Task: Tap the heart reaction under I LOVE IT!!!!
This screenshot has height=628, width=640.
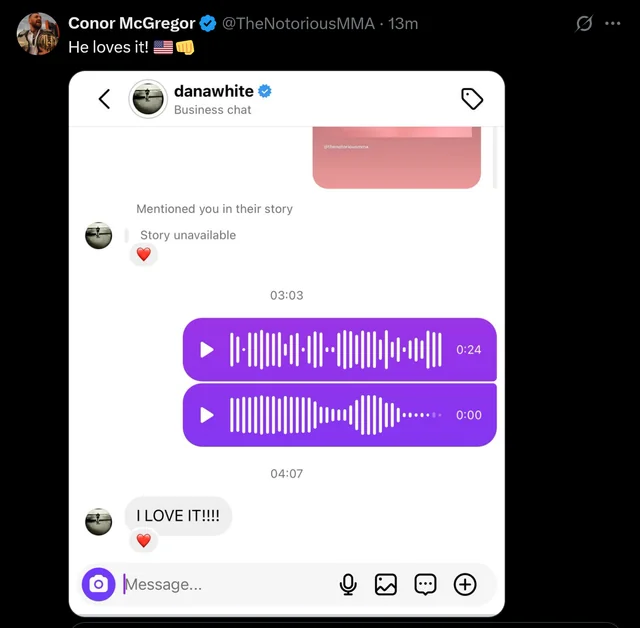Action: (143, 540)
